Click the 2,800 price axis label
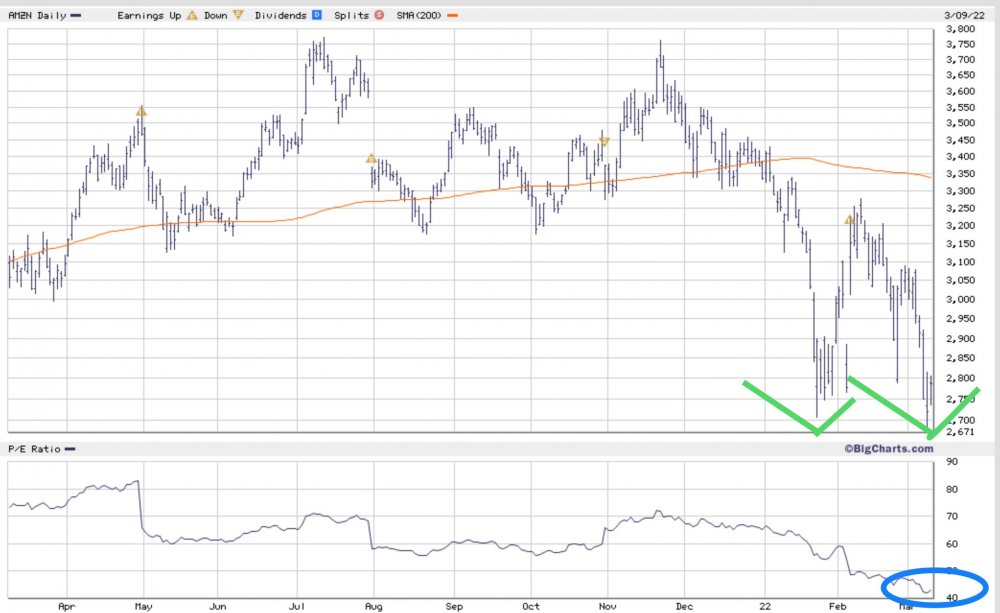The width and height of the screenshot is (1000, 613). tap(960, 378)
